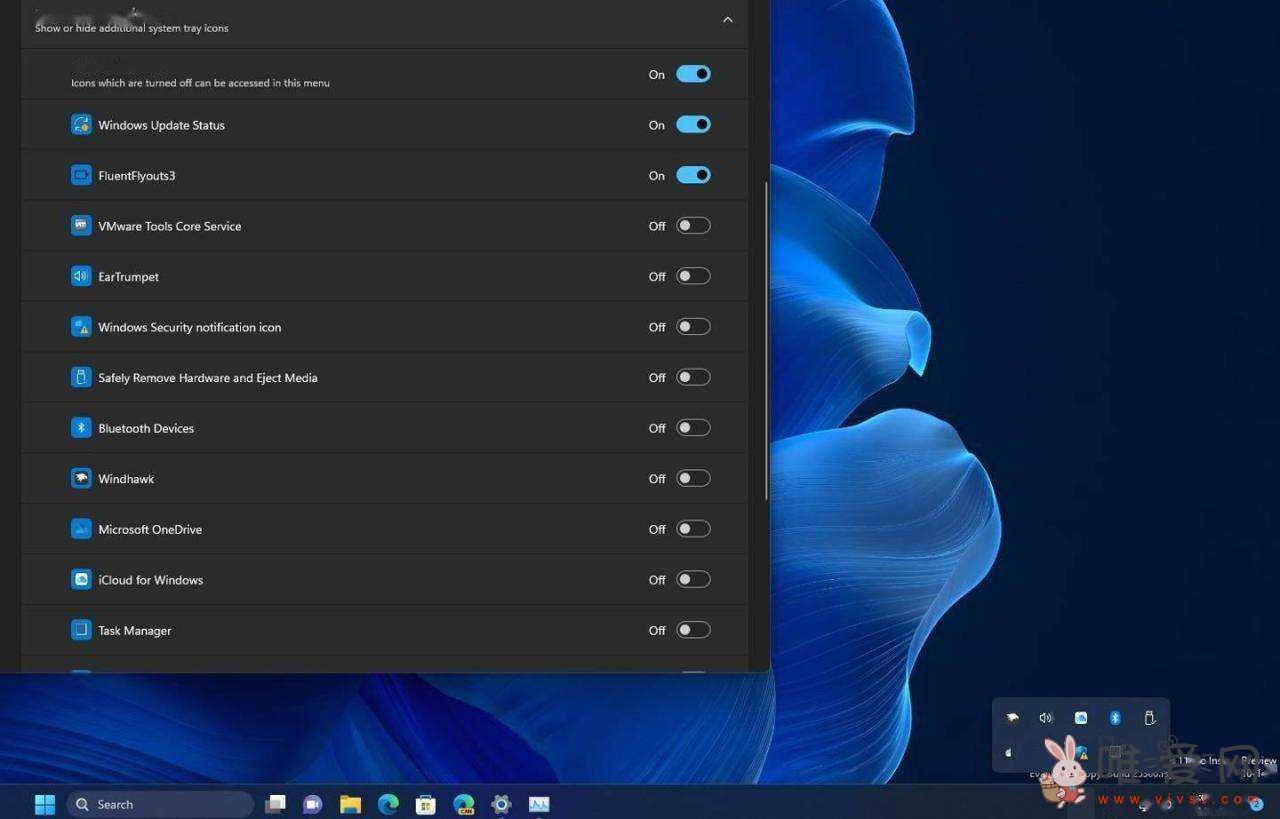The height and width of the screenshot is (819, 1280).
Task: Click 'Safely Remove Hardware and Eject Media' label
Action: (x=207, y=378)
